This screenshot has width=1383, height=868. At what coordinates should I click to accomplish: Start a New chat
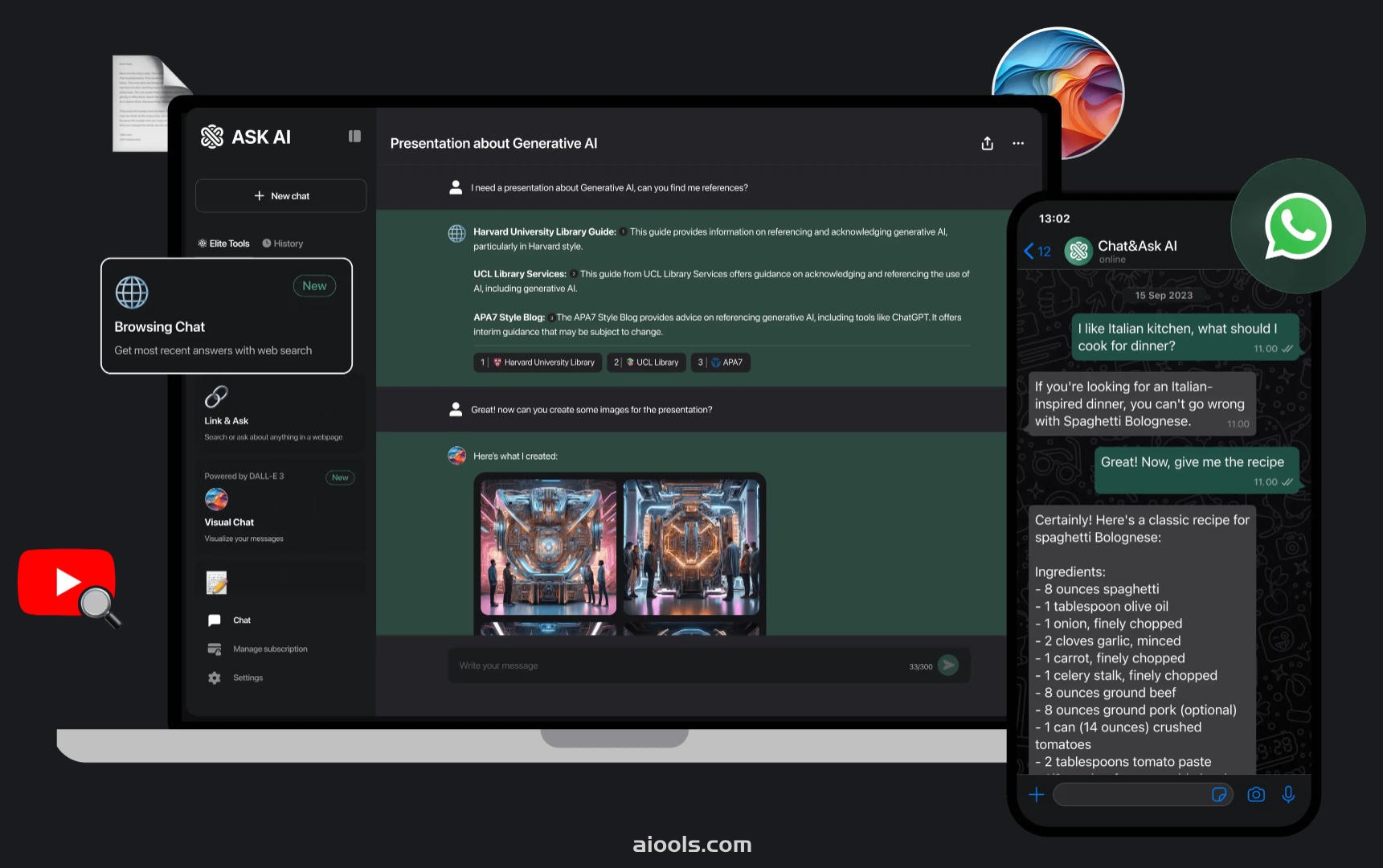280,196
